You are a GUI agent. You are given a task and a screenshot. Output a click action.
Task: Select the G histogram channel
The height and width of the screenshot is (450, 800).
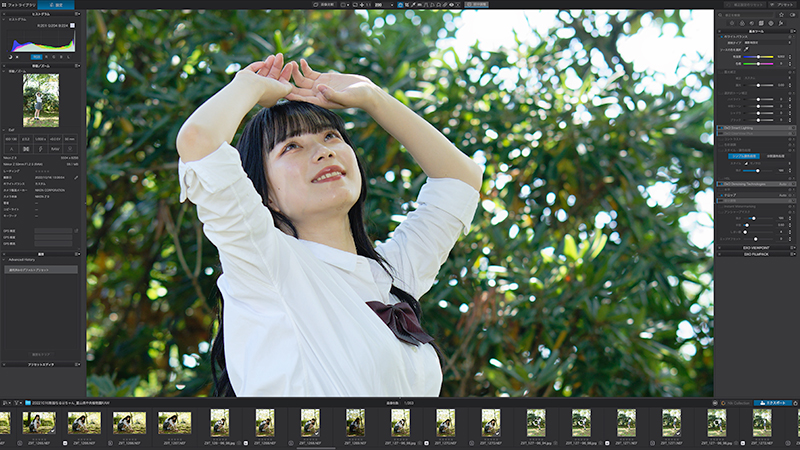54,57
